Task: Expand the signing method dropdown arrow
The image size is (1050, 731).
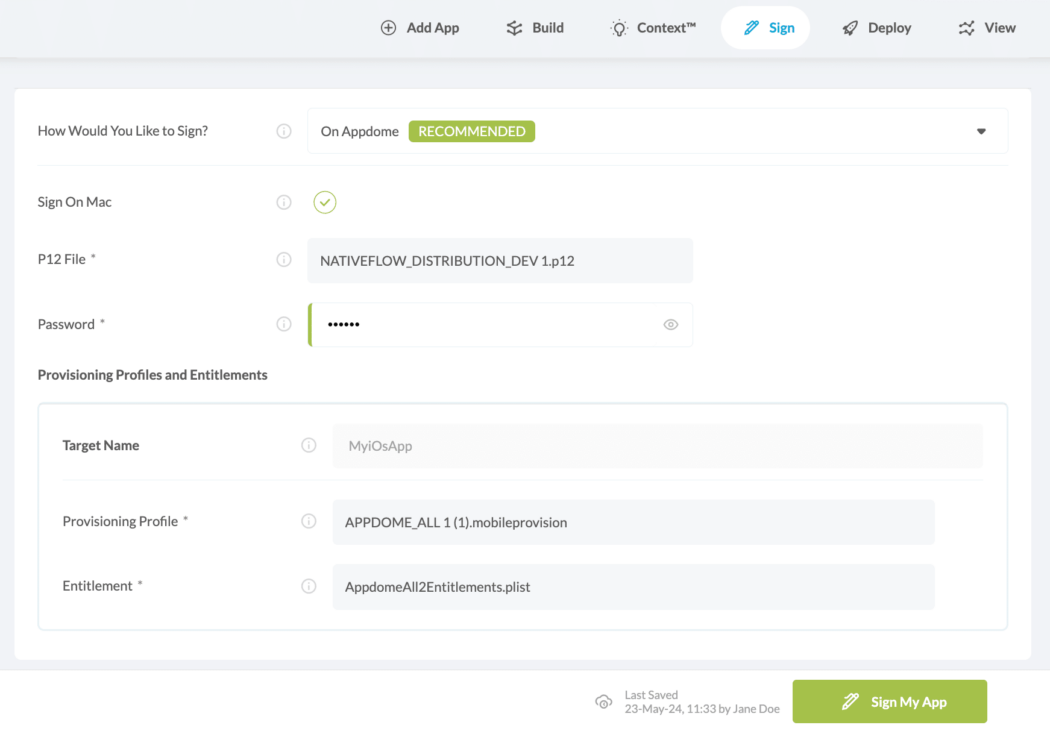Action: 981,131
